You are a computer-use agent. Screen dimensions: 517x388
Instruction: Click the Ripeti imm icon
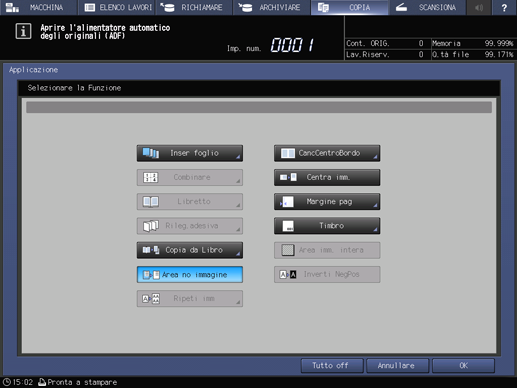pyautogui.click(x=151, y=299)
